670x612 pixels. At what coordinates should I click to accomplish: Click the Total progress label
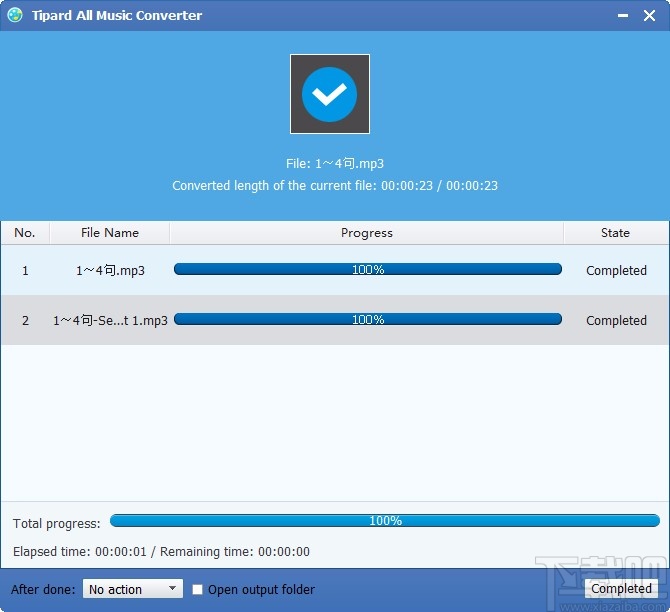(56, 524)
